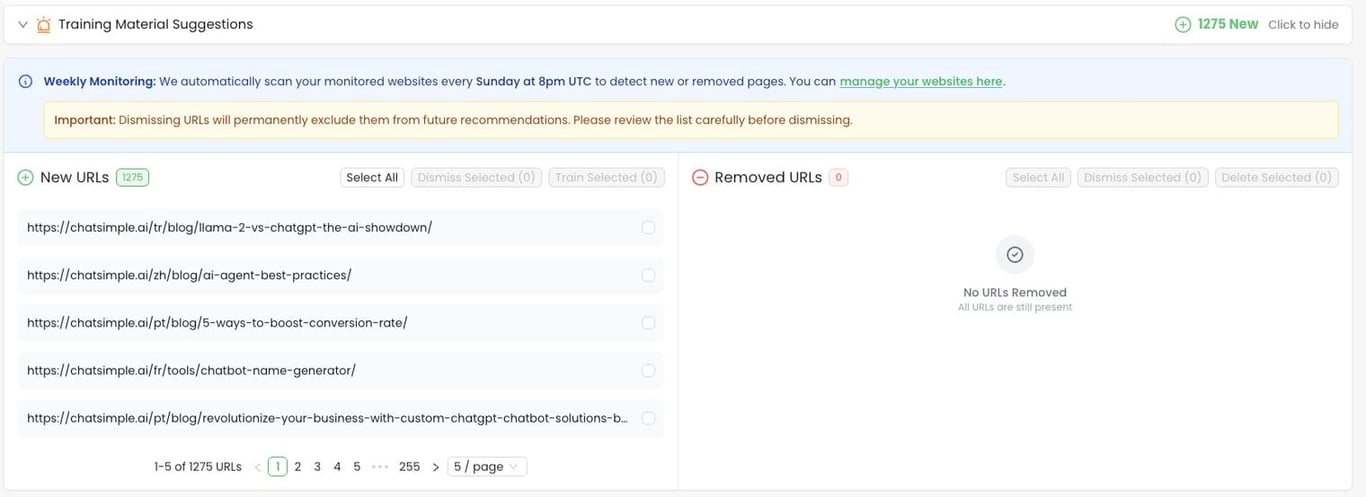Check the llama-2-vs-chatgpt URL checkbox

pyautogui.click(x=648, y=228)
